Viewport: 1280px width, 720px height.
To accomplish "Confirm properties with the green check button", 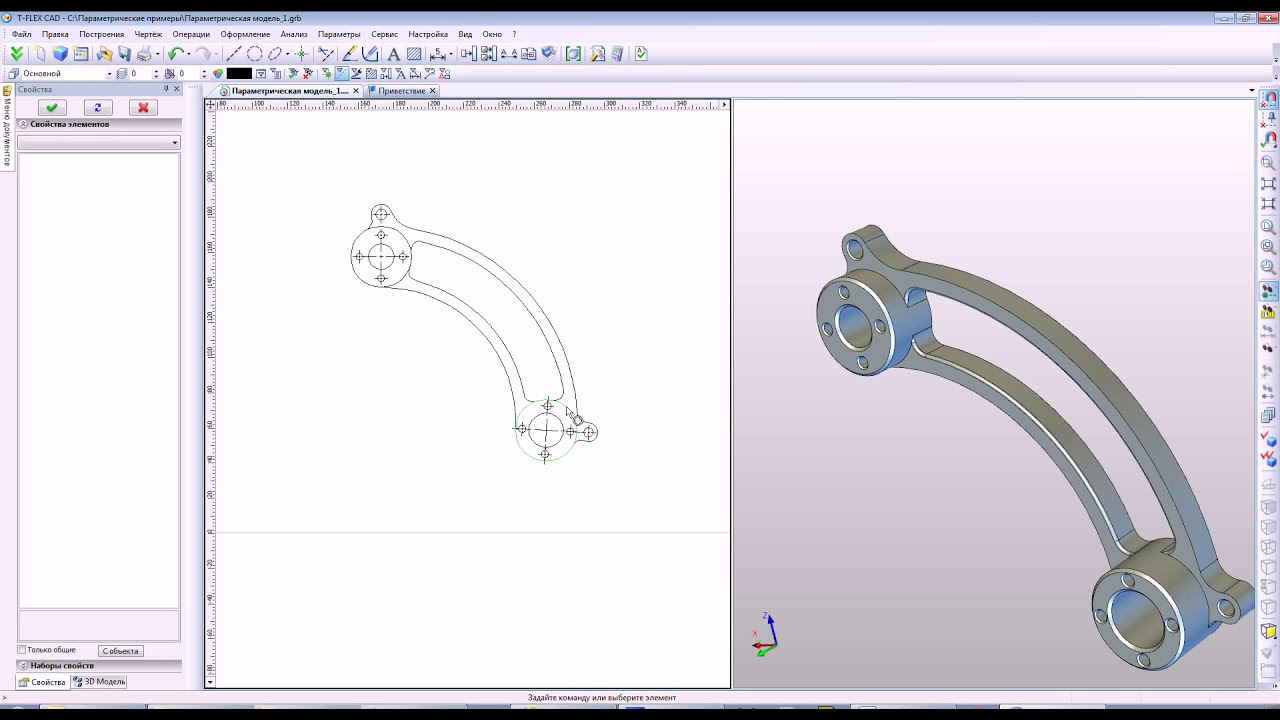I will pos(52,108).
